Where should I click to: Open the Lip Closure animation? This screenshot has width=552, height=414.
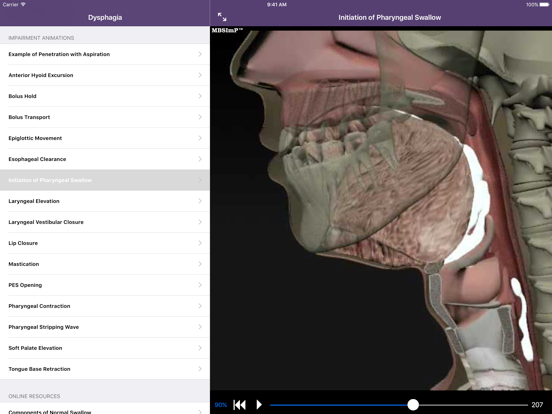click(x=105, y=243)
